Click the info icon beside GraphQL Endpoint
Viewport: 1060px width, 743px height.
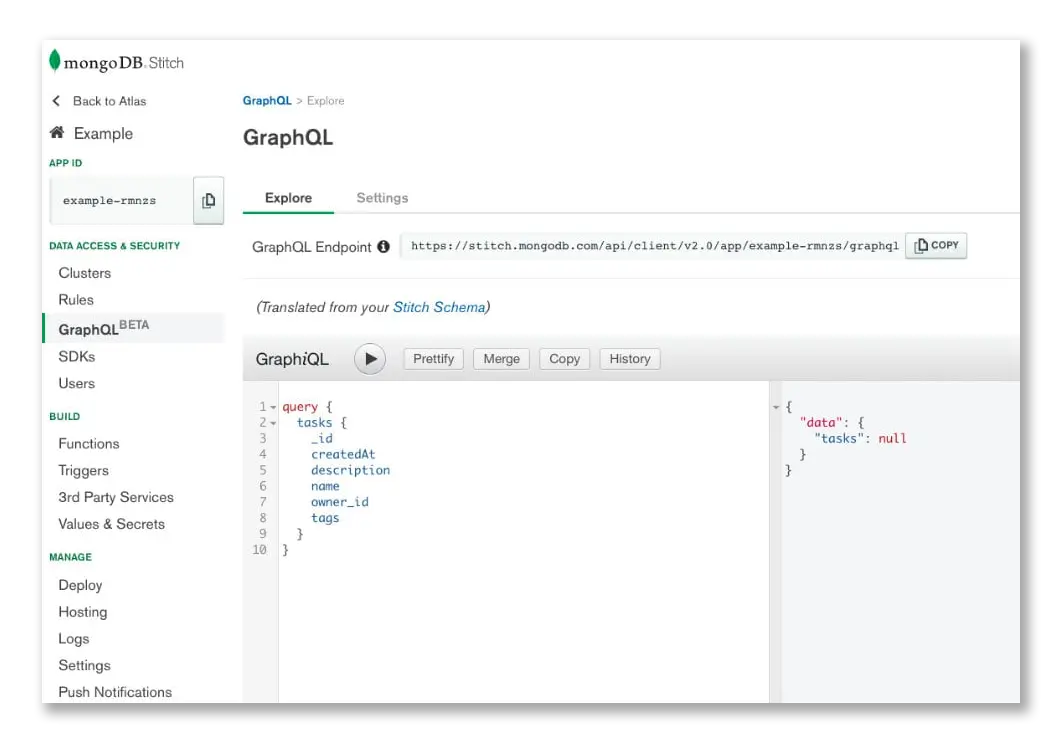[383, 247]
